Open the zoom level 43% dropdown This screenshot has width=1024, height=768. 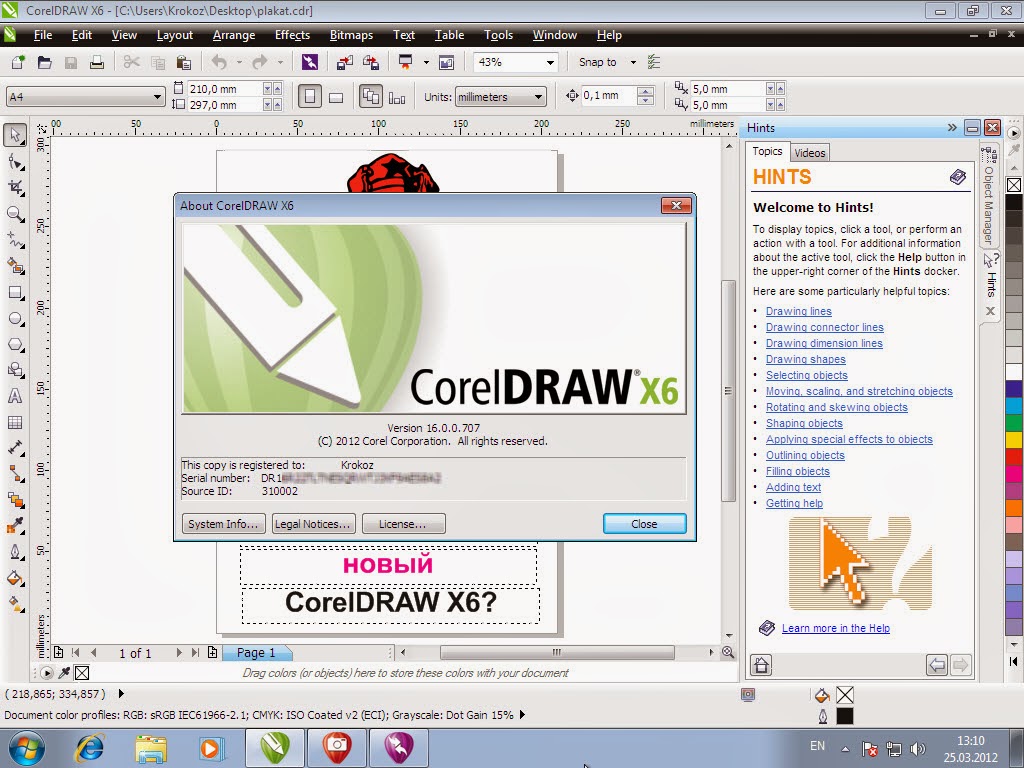(x=550, y=62)
